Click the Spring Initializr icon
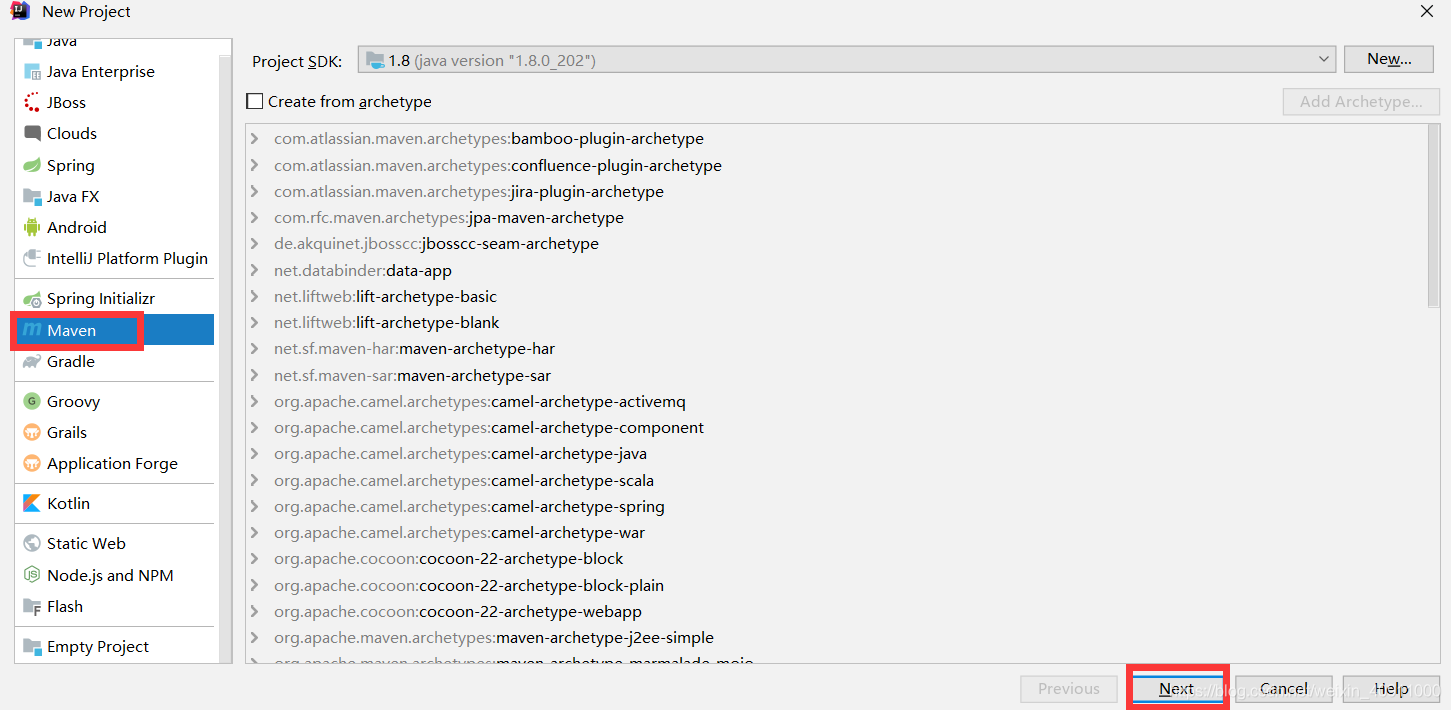Screen dimensions: 1451x710 32,299
